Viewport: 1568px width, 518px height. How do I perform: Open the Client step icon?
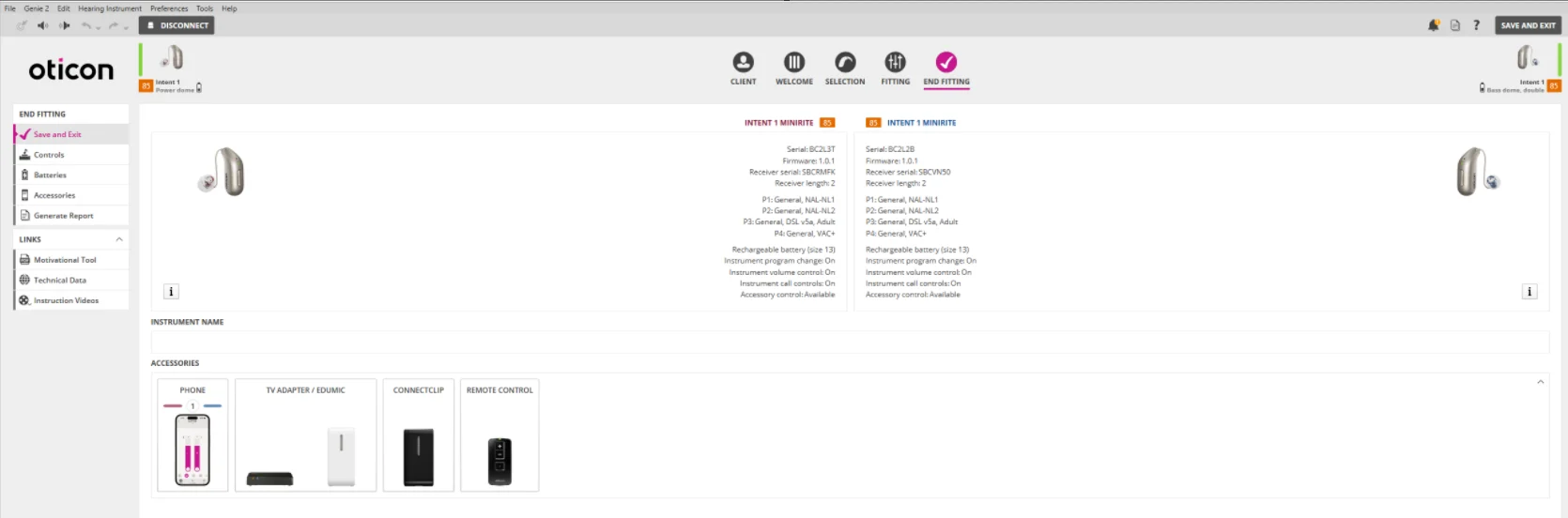click(x=743, y=62)
